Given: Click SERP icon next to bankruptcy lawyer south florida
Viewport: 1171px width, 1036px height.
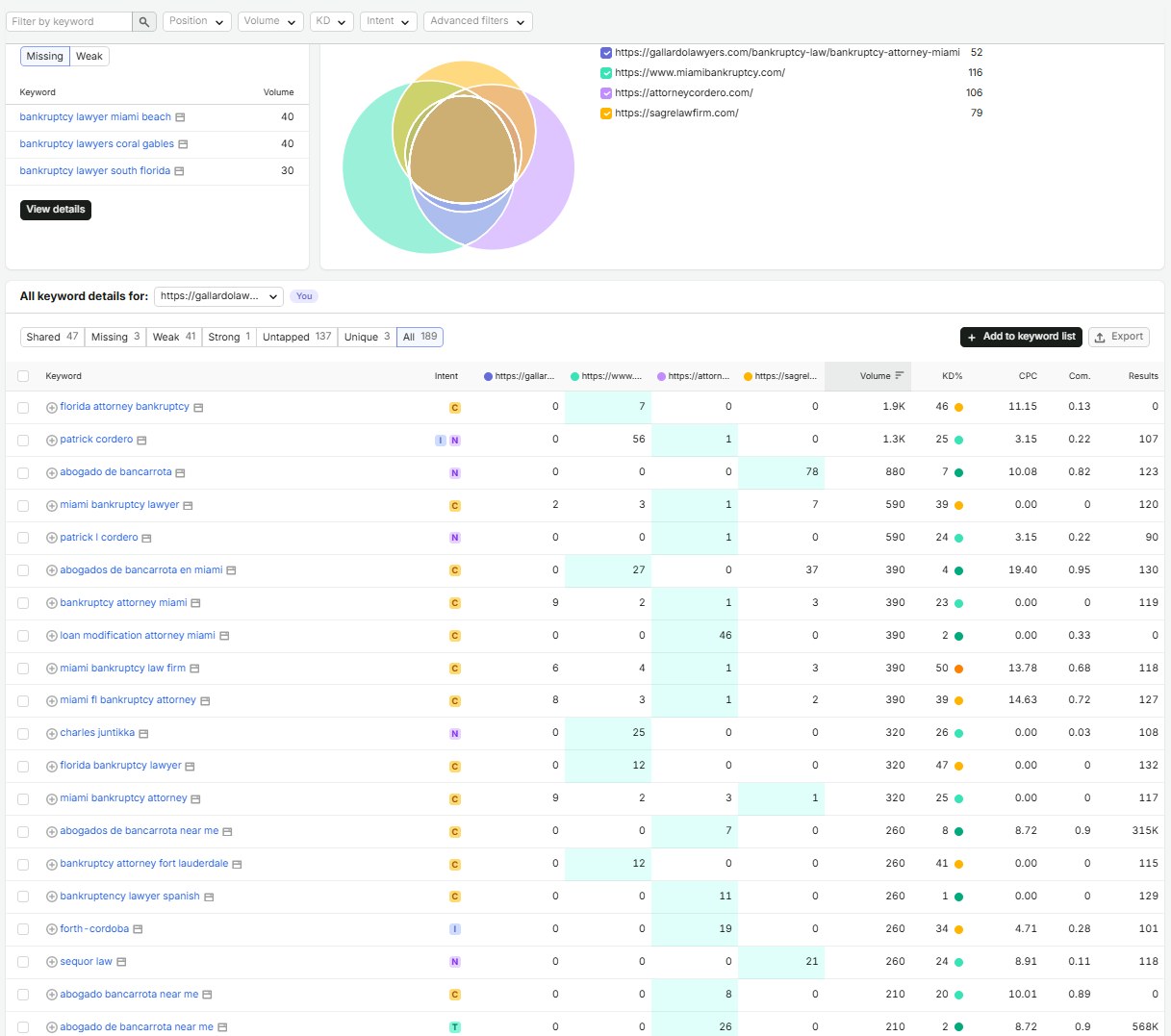Looking at the screenshot, I should [x=179, y=171].
